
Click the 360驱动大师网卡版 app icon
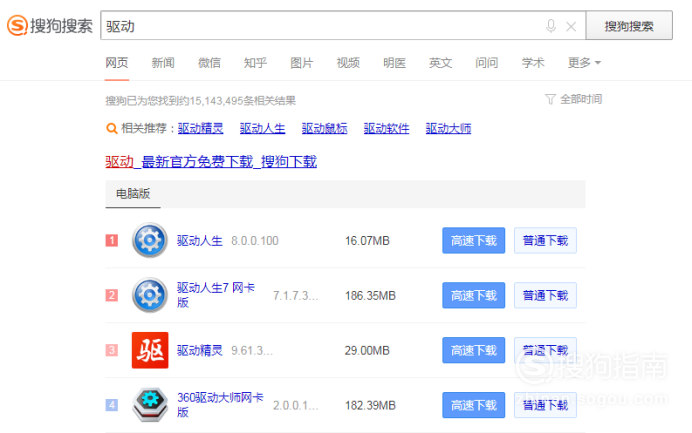[x=150, y=405]
